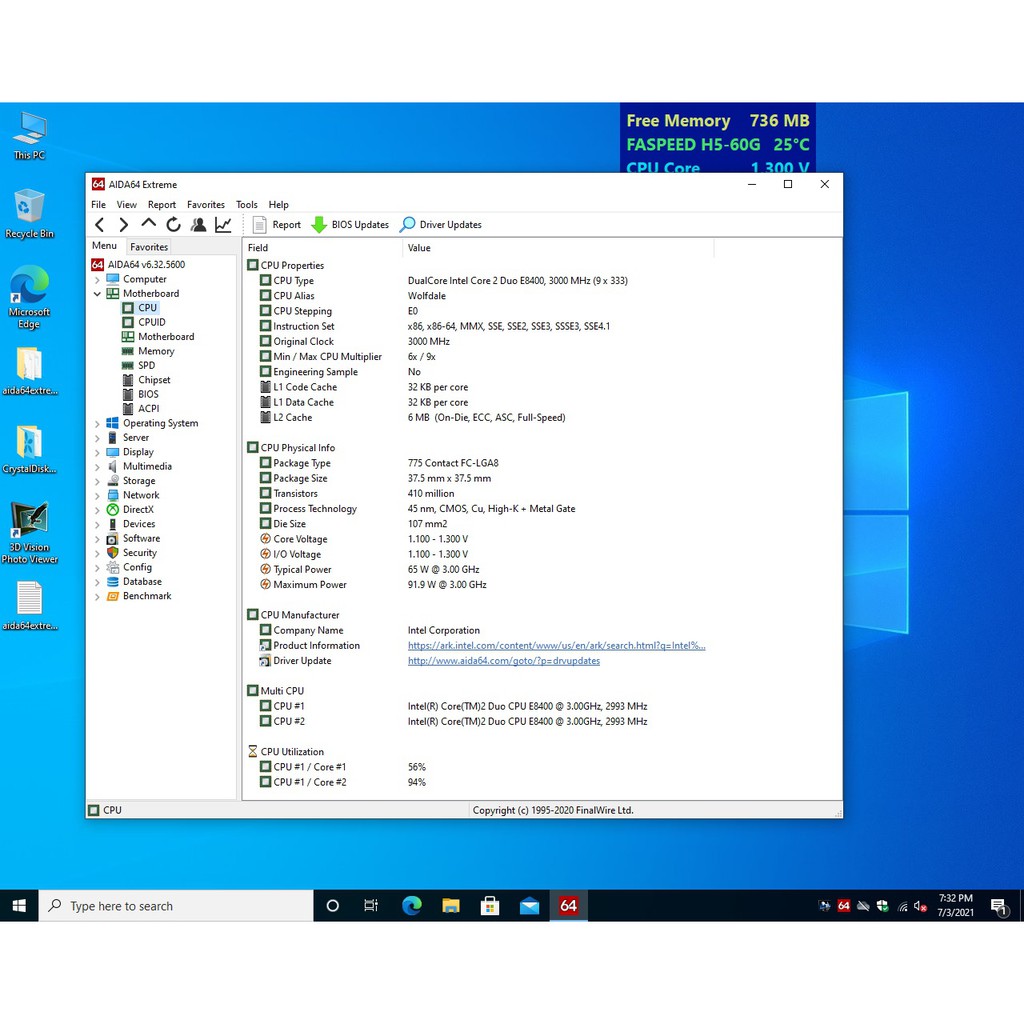Screen dimensions: 1024x1024
Task: Open the Task View taskbar button
Action: 371,906
